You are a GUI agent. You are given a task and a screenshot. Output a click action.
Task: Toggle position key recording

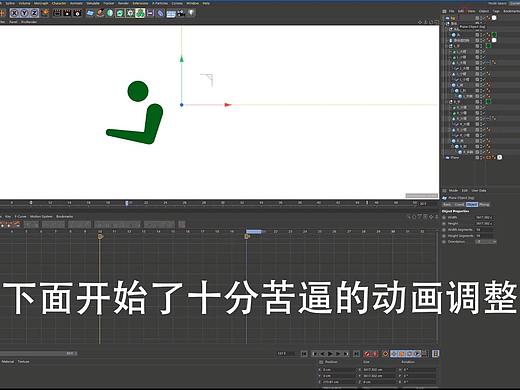point(394,354)
